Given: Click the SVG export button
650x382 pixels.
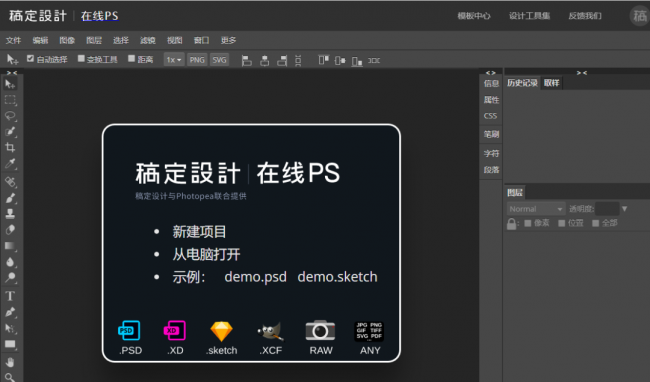Looking at the screenshot, I should [x=219, y=60].
